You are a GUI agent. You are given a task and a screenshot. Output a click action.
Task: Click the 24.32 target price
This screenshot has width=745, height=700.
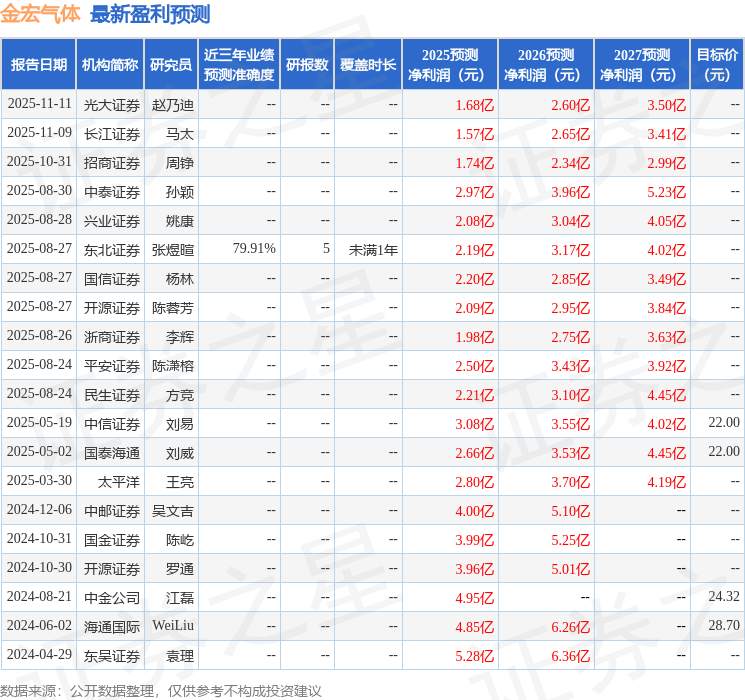click(x=724, y=596)
